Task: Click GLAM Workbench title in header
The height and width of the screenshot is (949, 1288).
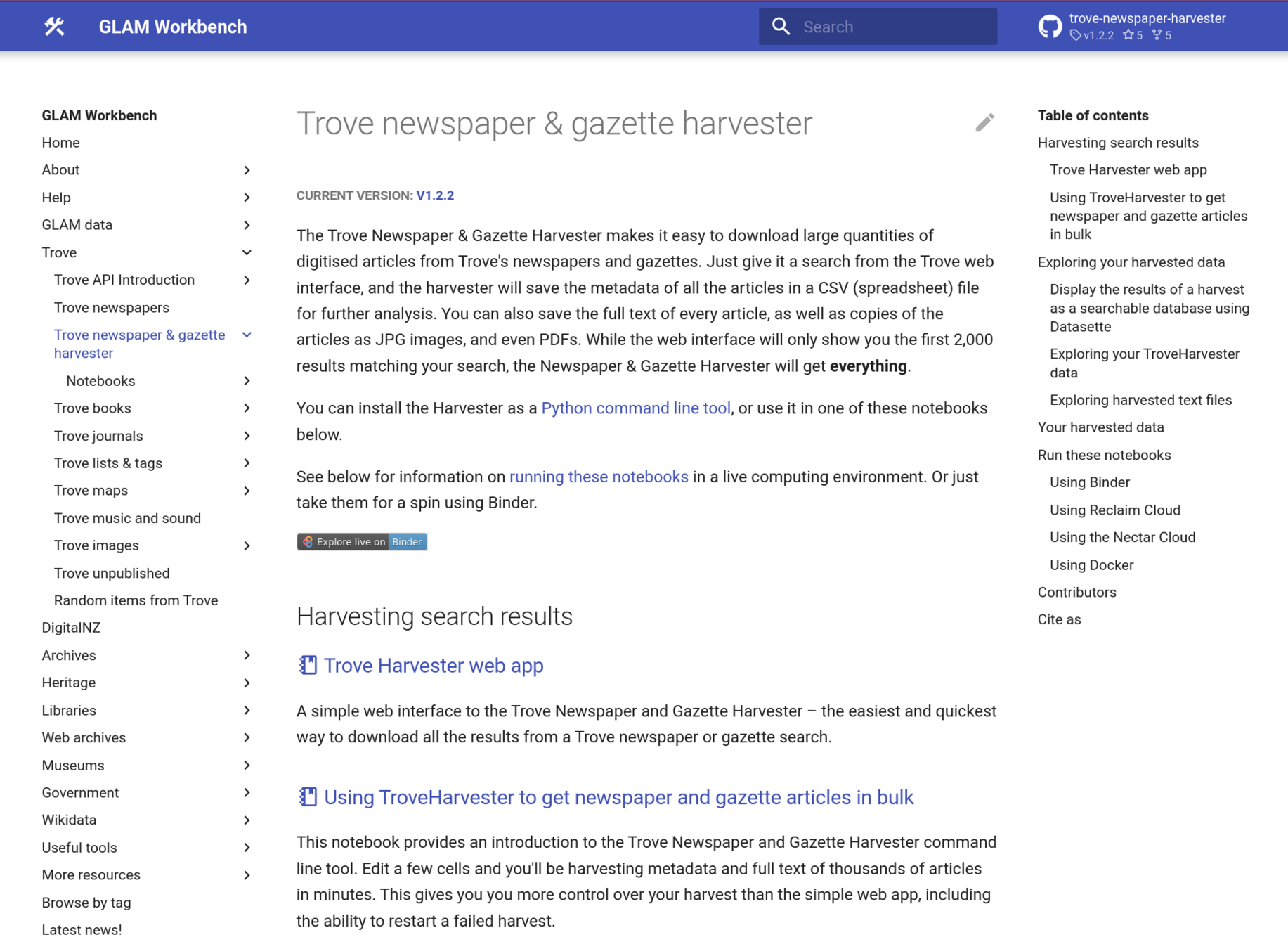Action: click(173, 27)
